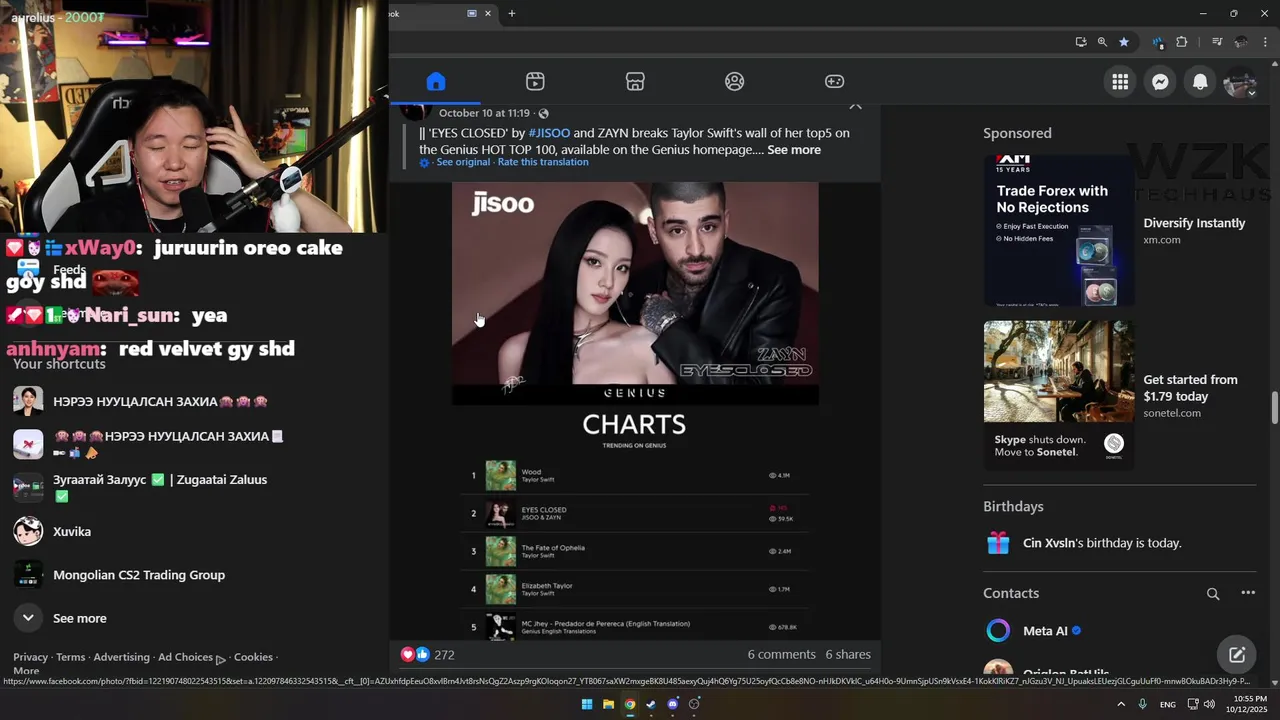The width and height of the screenshot is (1280, 720).
Task: Click the Cookies footer link
Action: pyautogui.click(x=253, y=657)
